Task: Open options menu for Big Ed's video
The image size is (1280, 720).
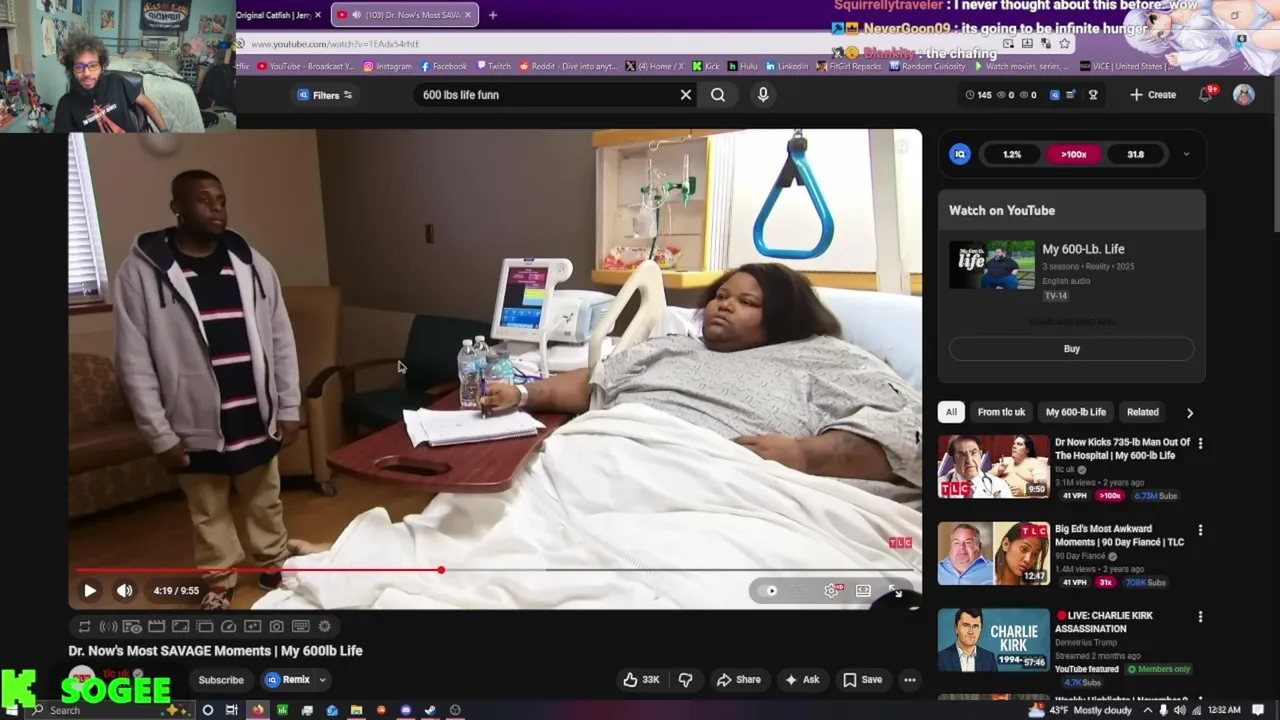Action: (x=1200, y=531)
